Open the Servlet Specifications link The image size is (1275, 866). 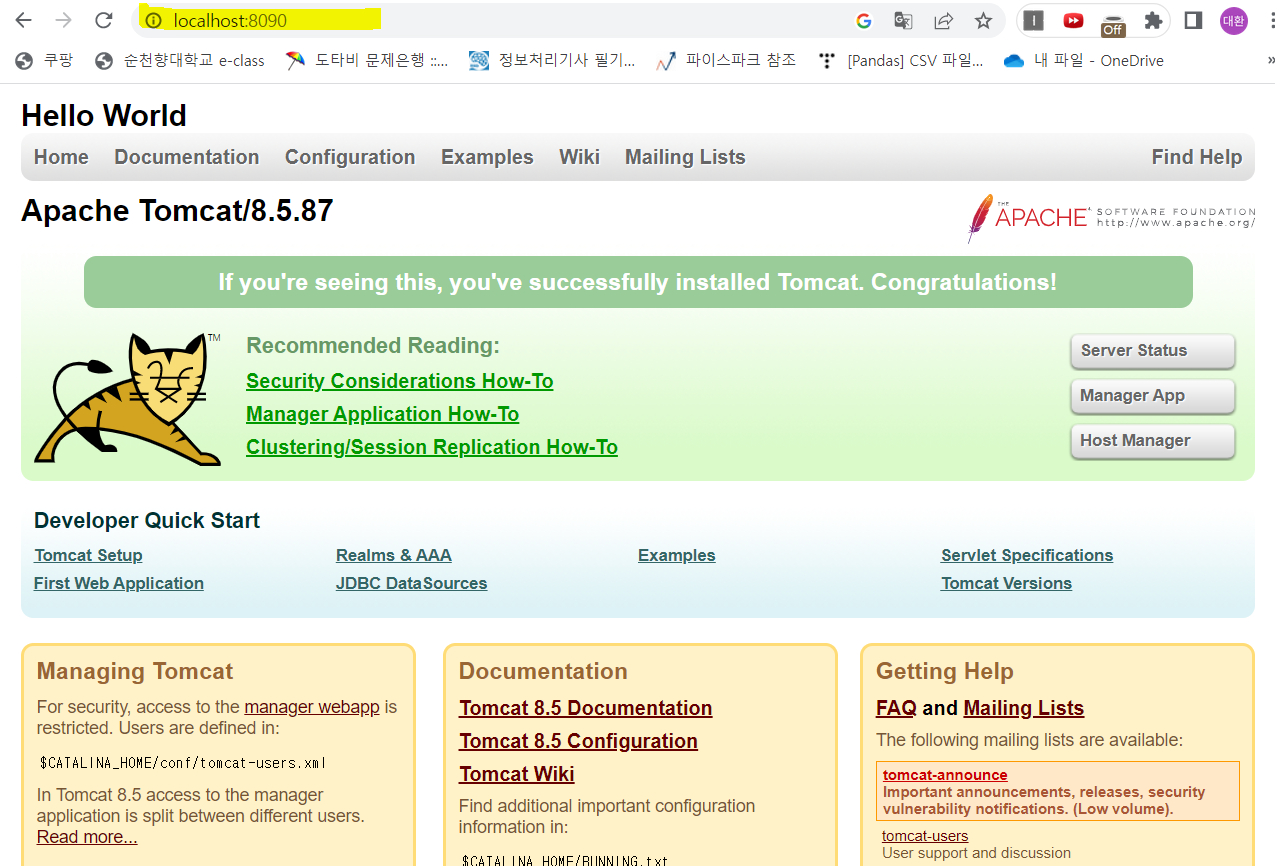(1027, 555)
